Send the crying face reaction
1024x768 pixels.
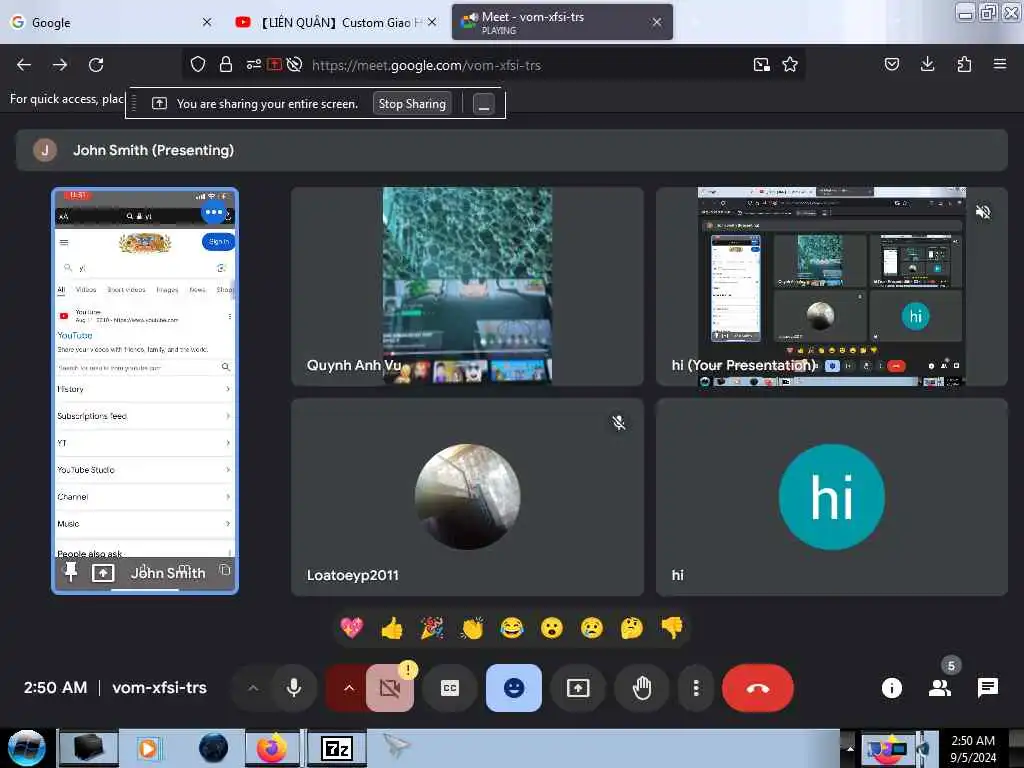point(592,628)
